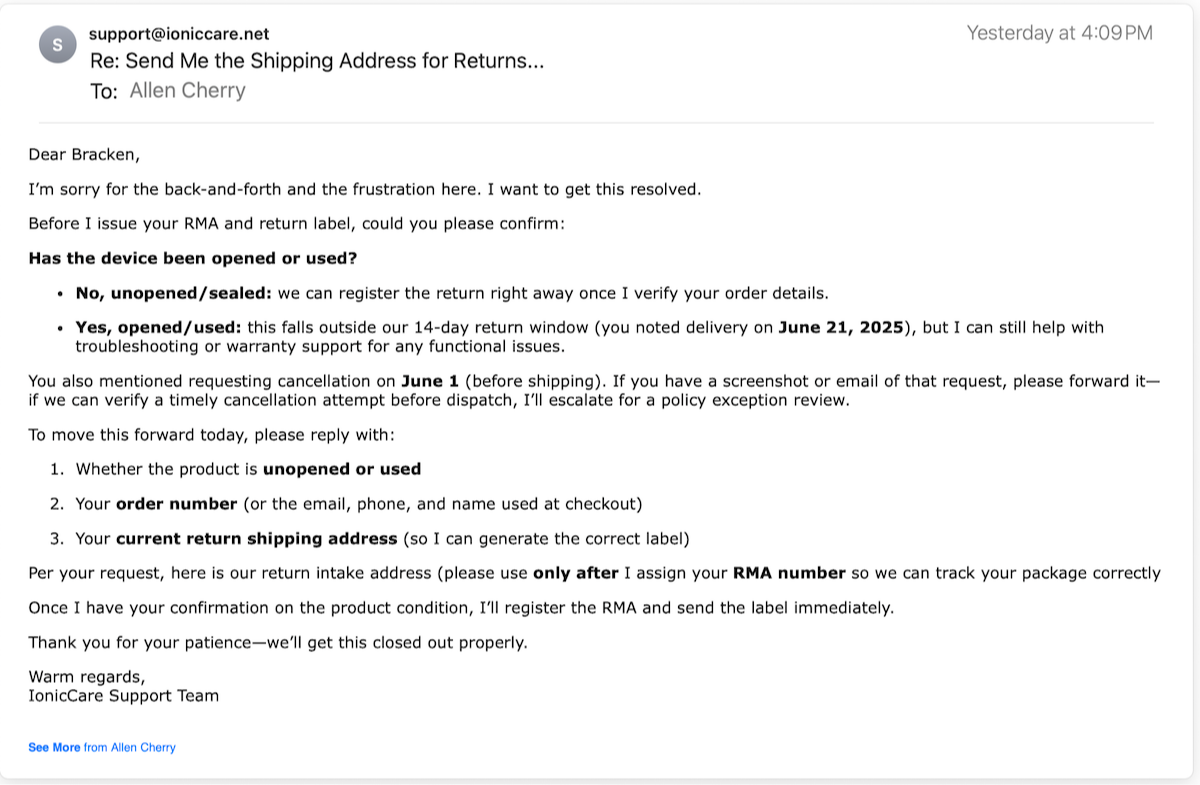The height and width of the screenshot is (785, 1200).
Task: Expand the message with See More
Action: (x=54, y=747)
